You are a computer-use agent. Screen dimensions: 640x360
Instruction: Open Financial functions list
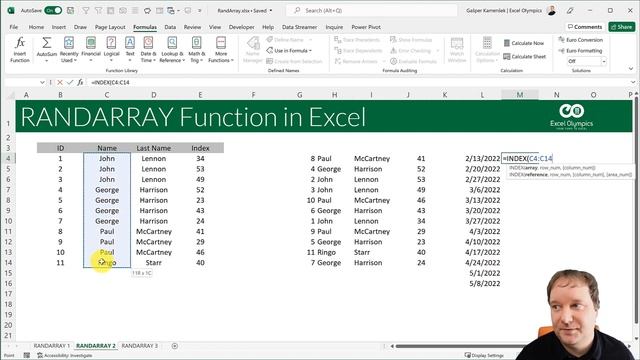(91, 49)
